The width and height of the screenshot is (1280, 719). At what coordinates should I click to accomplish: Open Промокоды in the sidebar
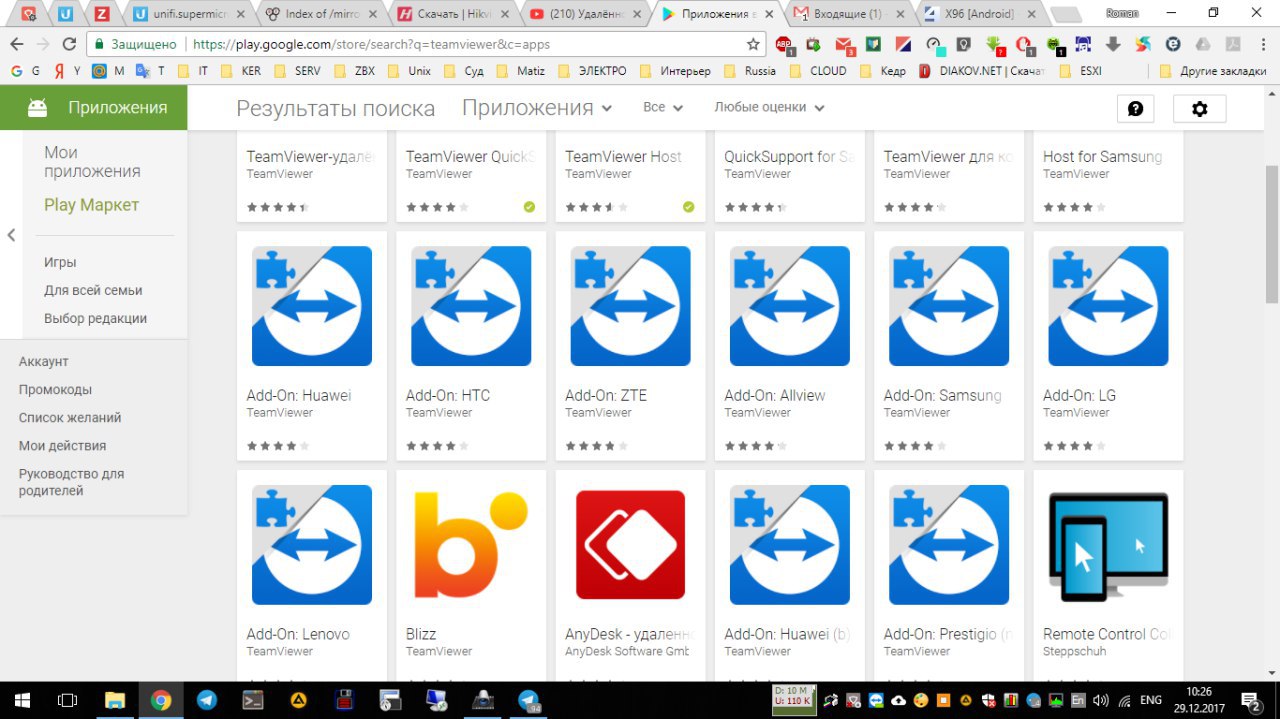(x=55, y=389)
